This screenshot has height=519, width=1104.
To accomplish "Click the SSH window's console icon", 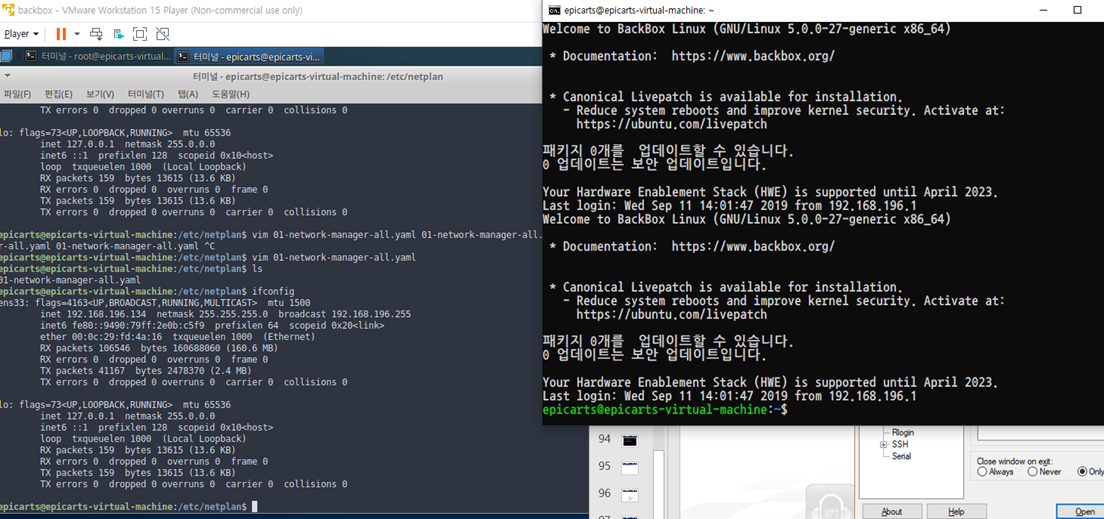I will pyautogui.click(x=555, y=10).
